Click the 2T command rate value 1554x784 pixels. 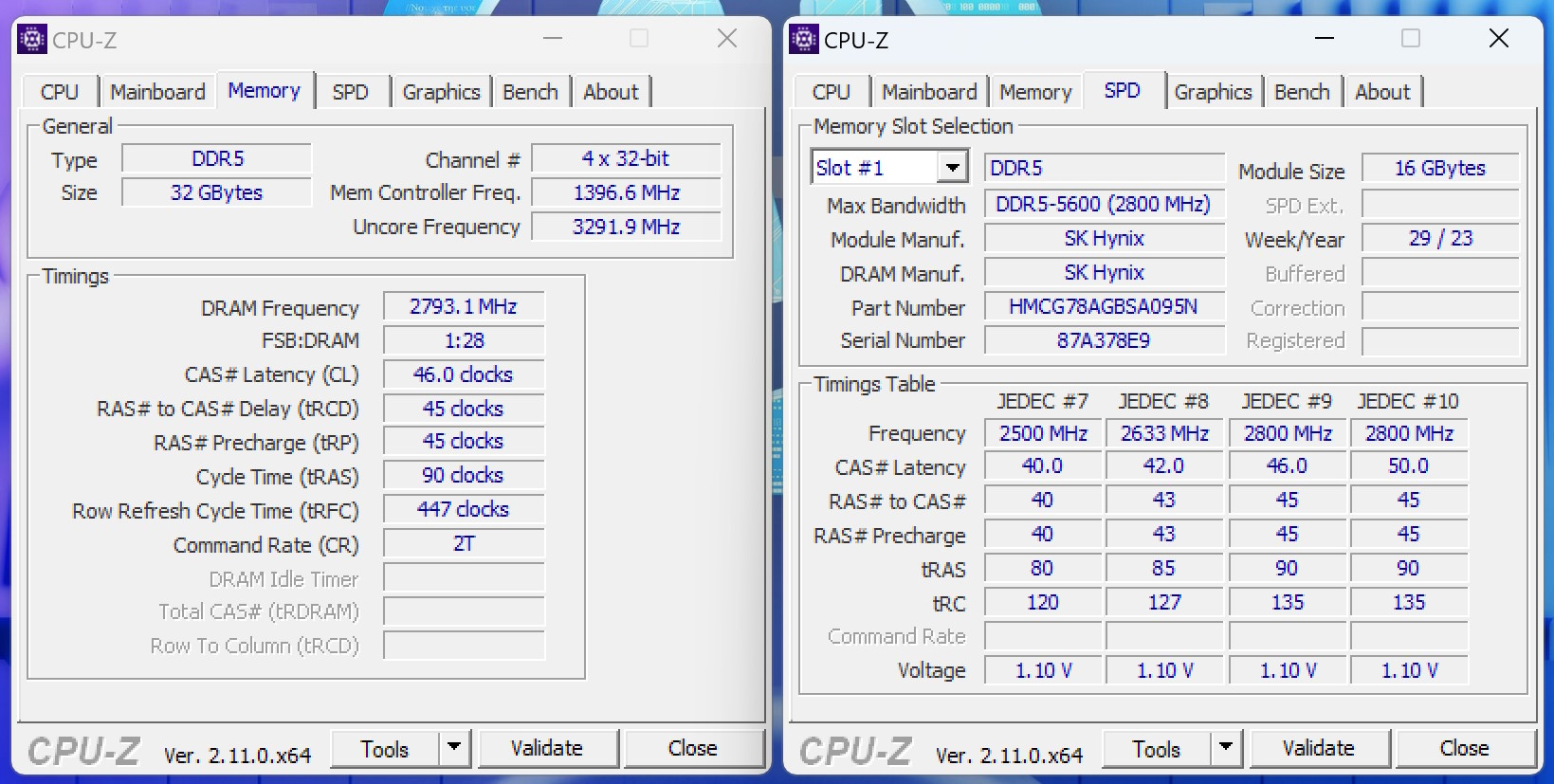pyautogui.click(x=464, y=543)
